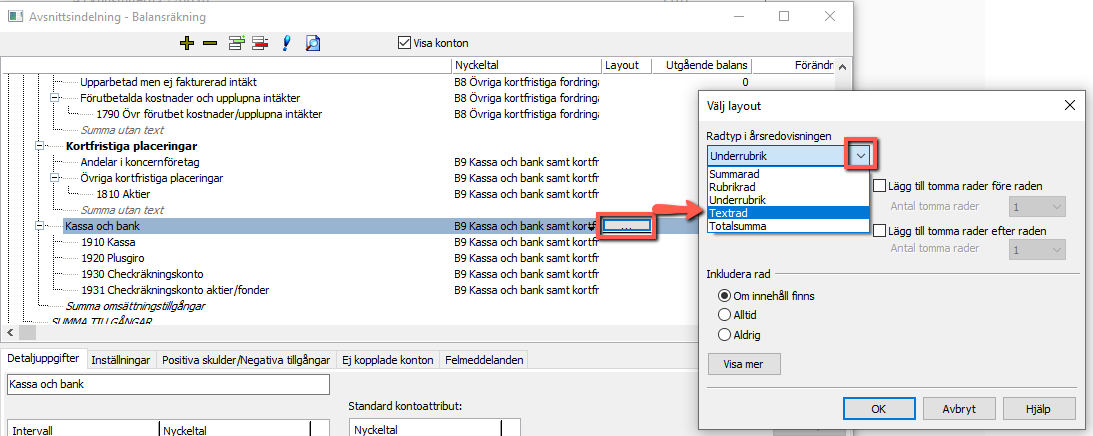Viewport: 1093px width, 436px height.
Task: Click the blue exclamation mark icon
Action: tap(286, 43)
